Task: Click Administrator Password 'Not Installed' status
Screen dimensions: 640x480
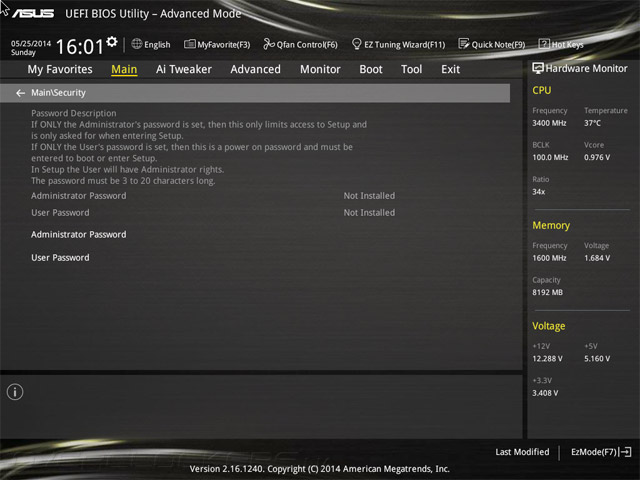Action: click(369, 196)
